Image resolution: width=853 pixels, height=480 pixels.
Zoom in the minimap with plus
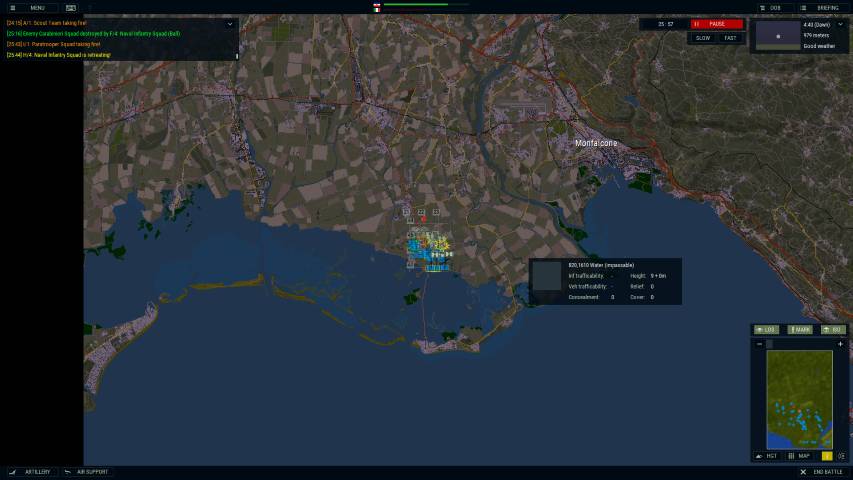tap(840, 344)
